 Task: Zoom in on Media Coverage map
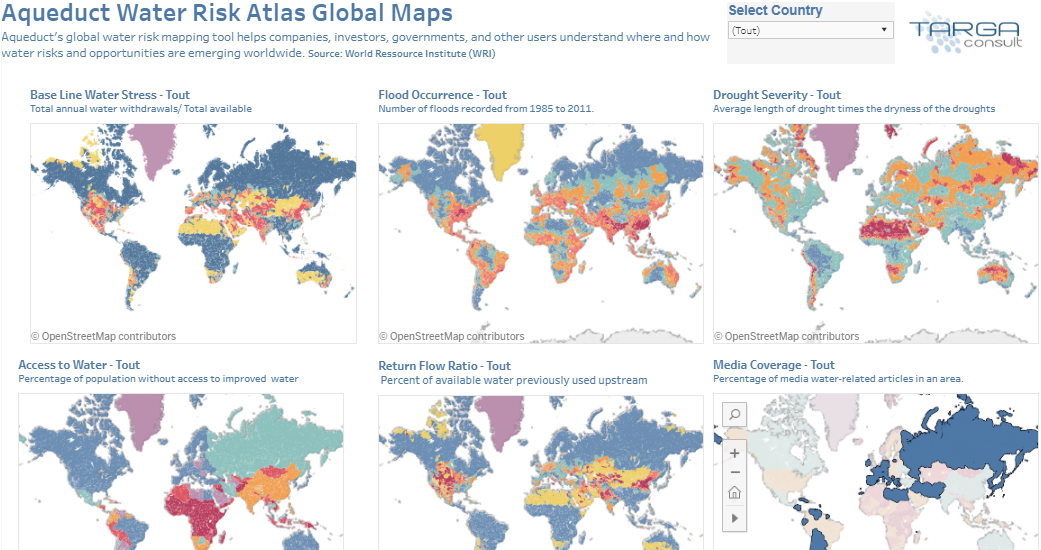734,453
